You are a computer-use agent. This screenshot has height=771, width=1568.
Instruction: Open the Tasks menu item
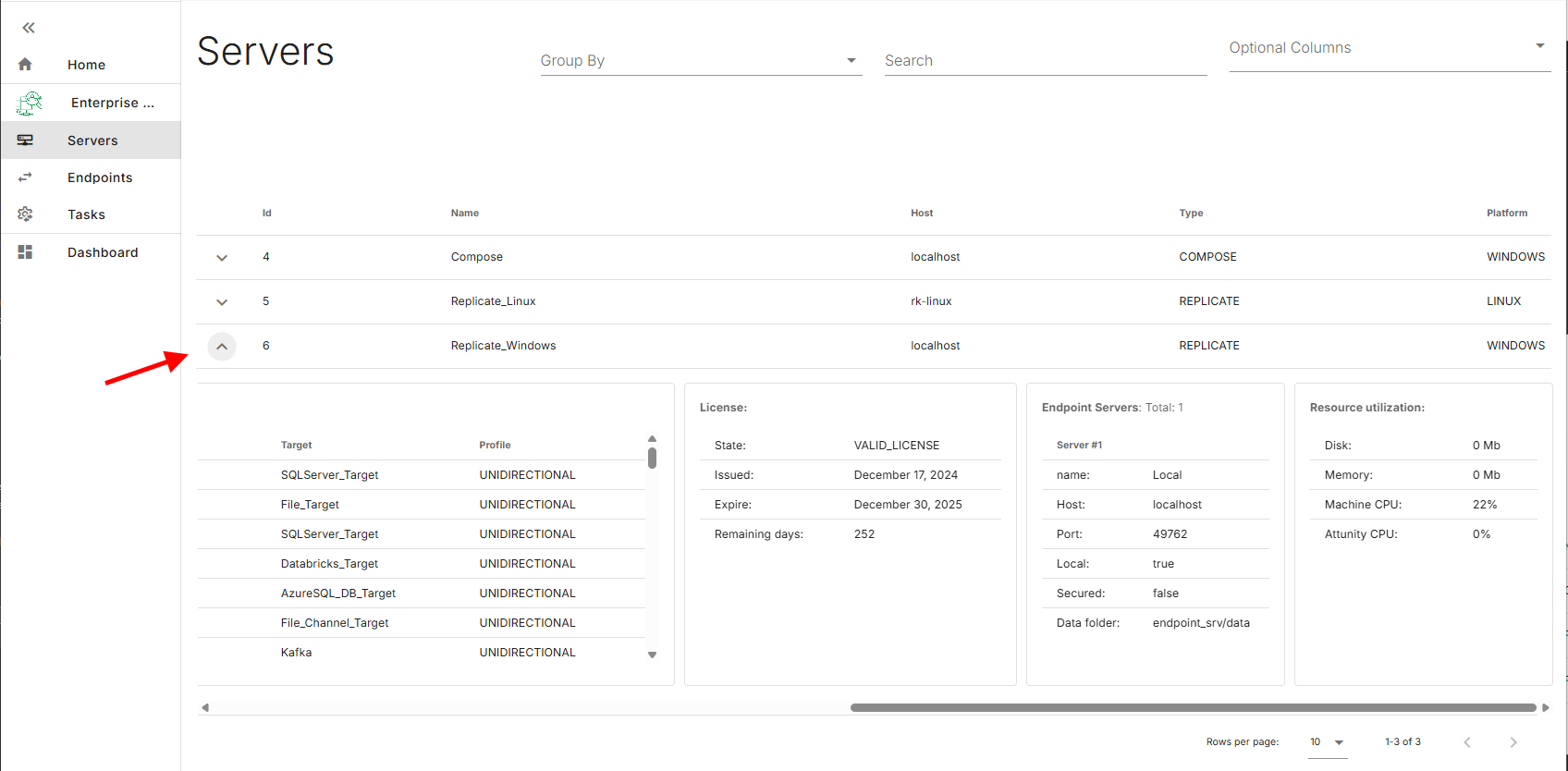[x=86, y=214]
